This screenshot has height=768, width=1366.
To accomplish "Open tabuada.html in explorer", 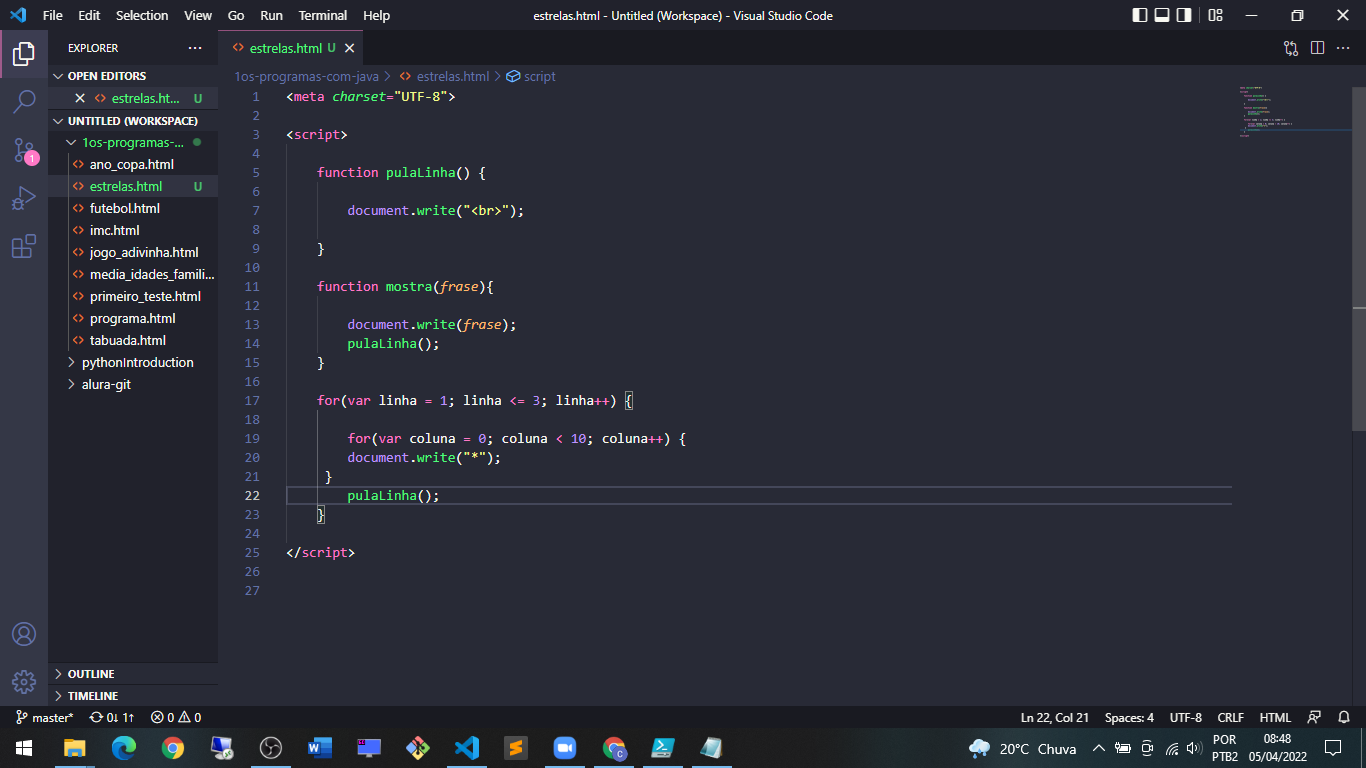I will tap(133, 340).
